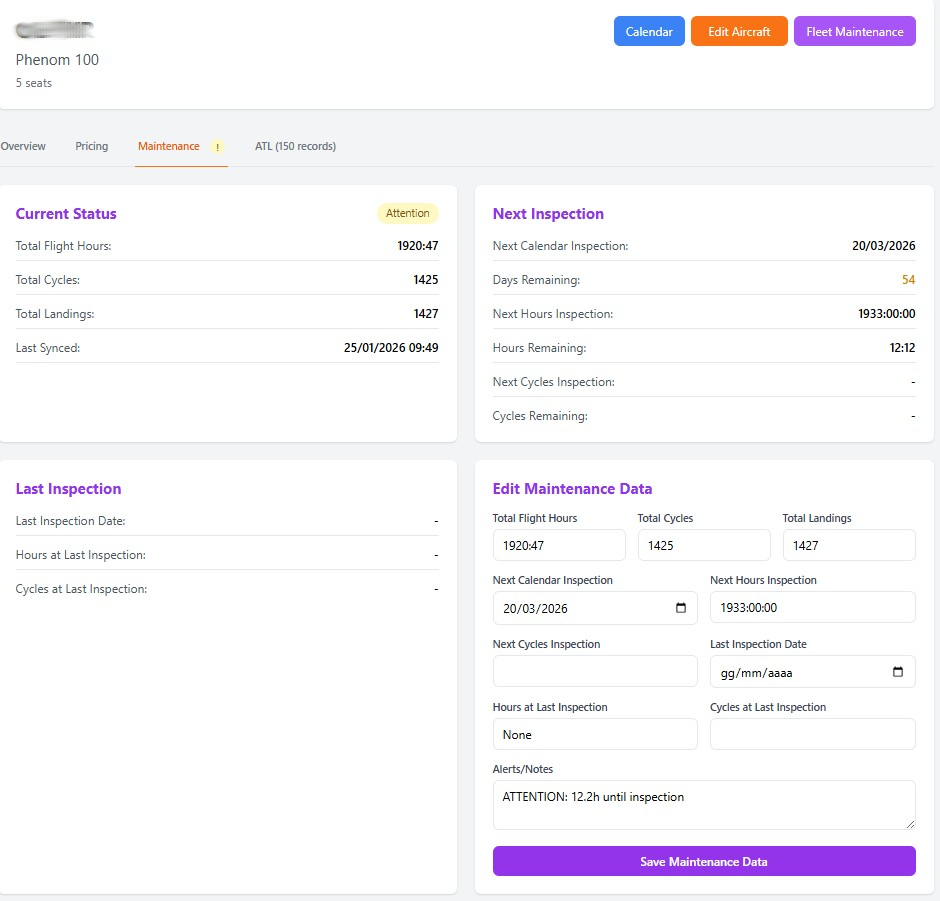Switch to the Pricing tab

91,146
